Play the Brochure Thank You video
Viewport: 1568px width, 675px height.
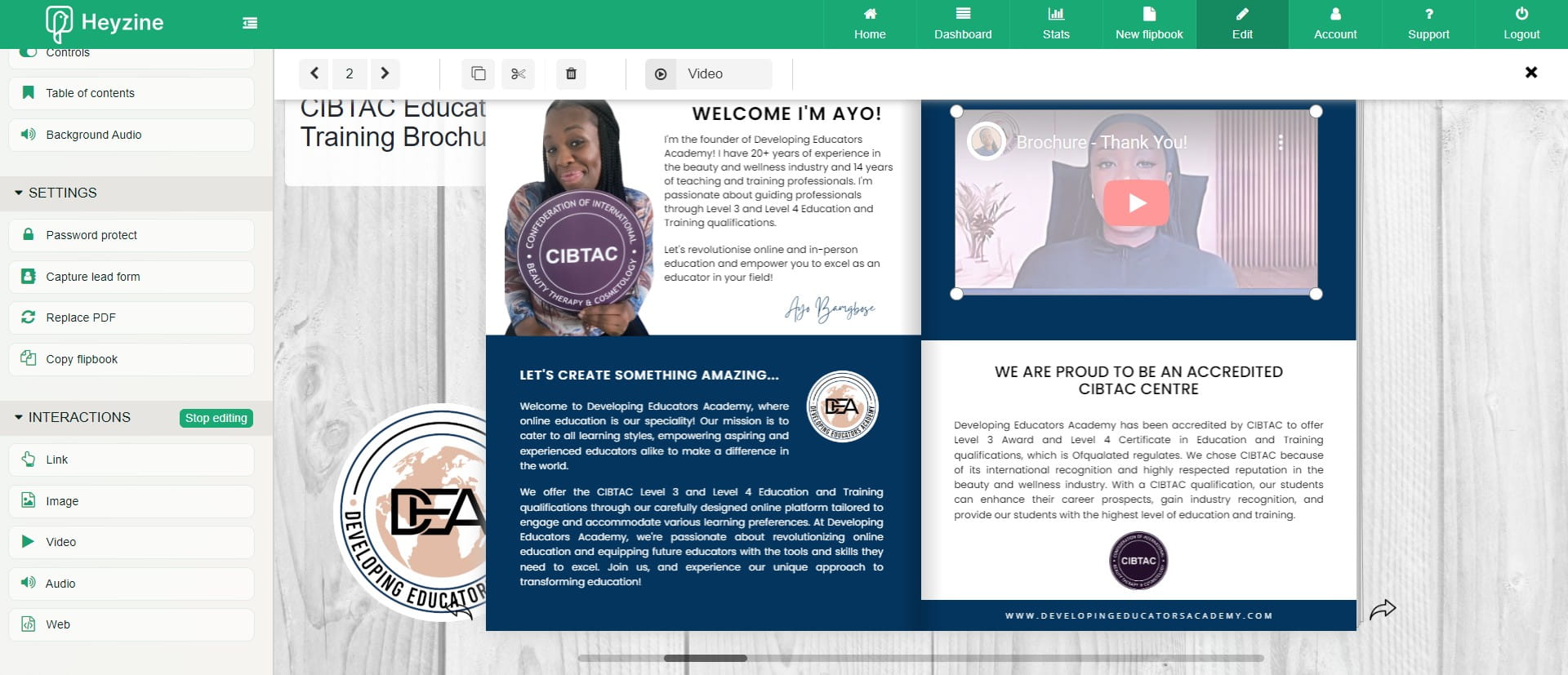(x=1136, y=202)
